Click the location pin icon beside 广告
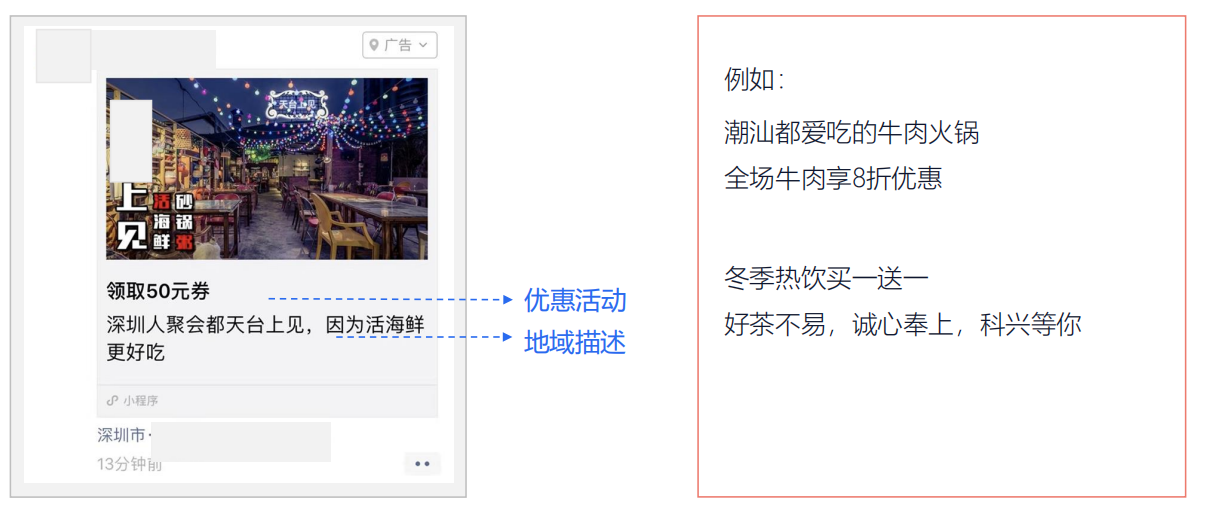 coord(374,45)
